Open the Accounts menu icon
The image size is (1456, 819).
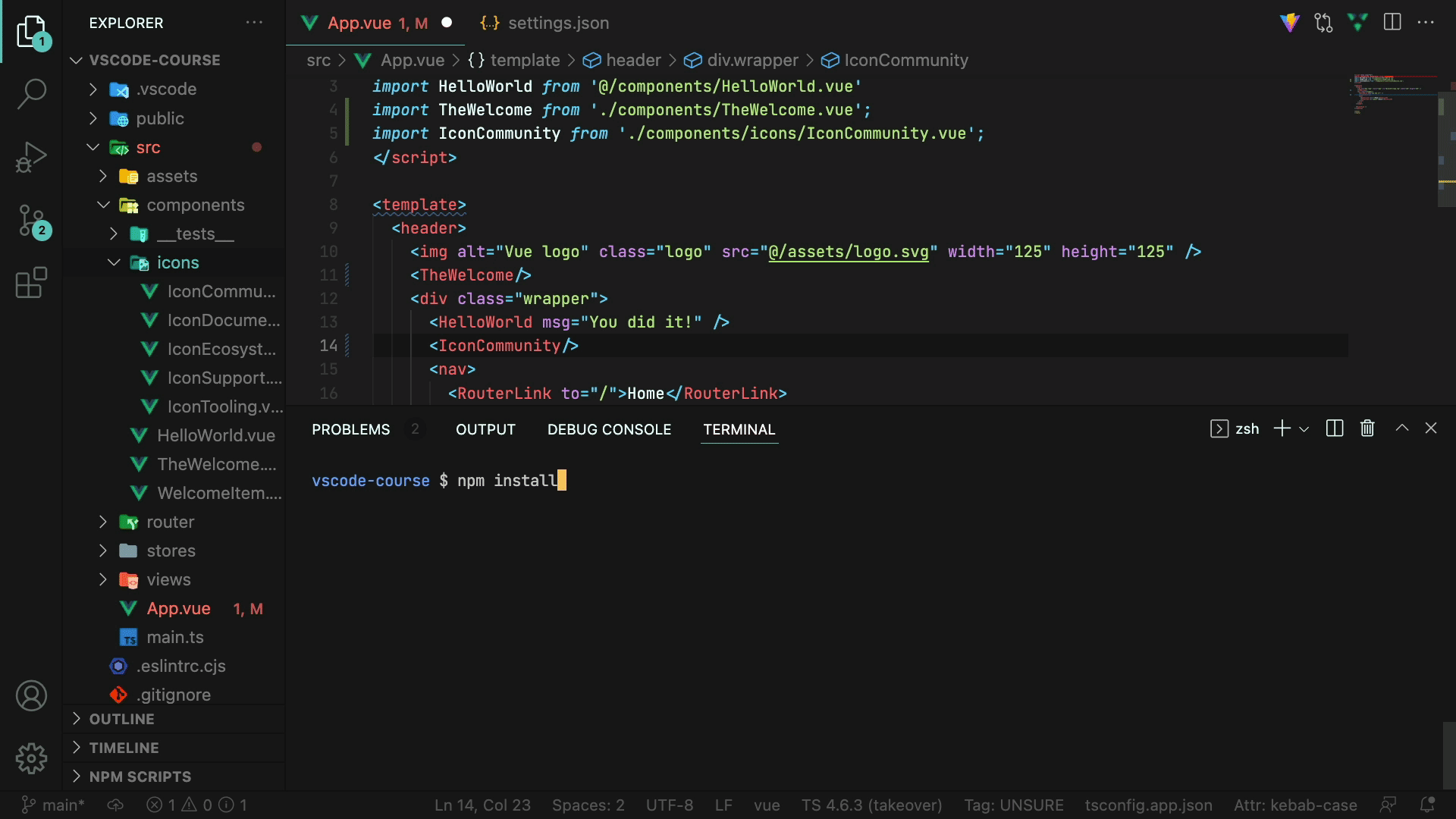click(31, 695)
